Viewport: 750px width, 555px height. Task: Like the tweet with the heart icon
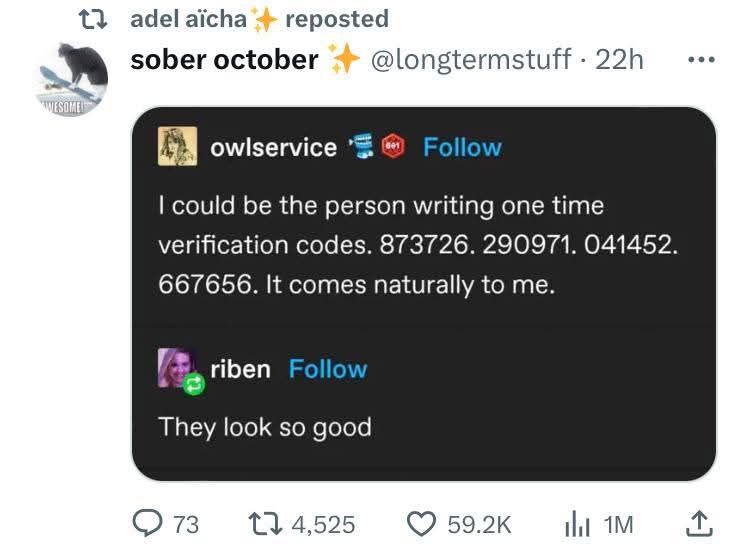tap(421, 524)
